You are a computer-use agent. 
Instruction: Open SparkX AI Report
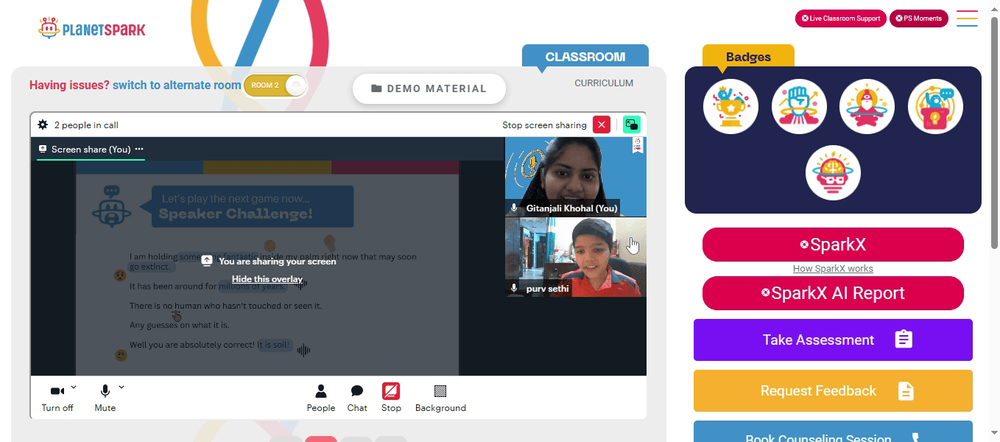pyautogui.click(x=833, y=293)
